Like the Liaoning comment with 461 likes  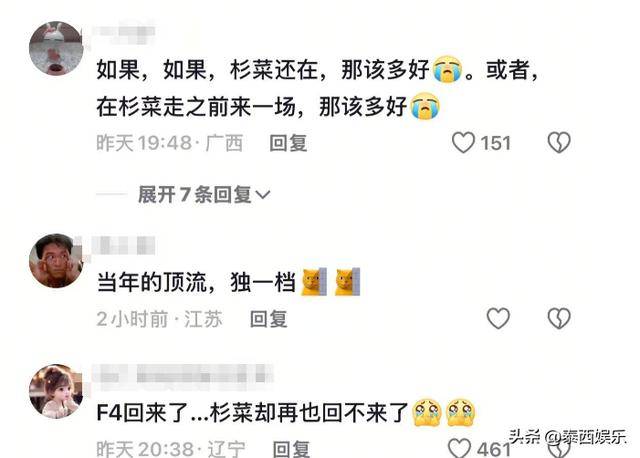[460, 448]
